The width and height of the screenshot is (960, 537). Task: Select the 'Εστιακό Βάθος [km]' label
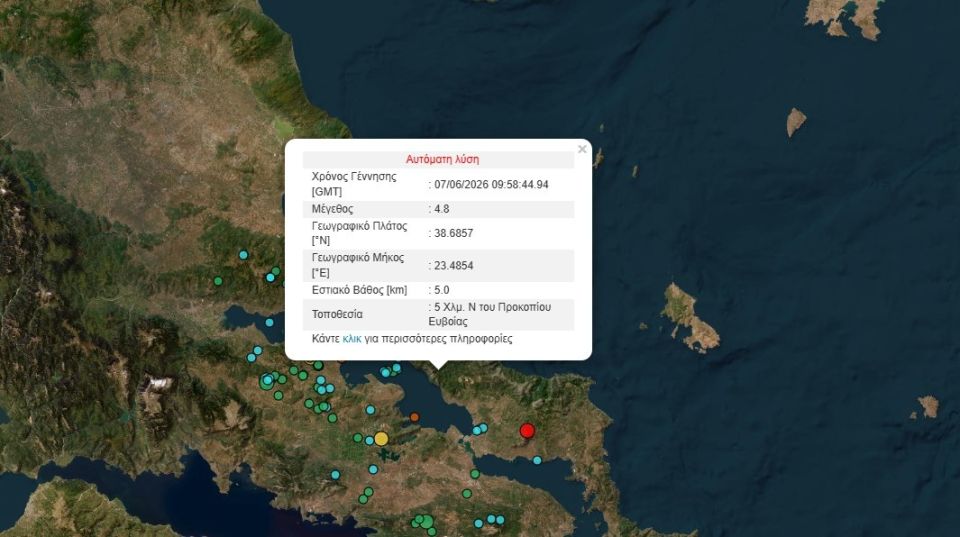pyautogui.click(x=359, y=290)
